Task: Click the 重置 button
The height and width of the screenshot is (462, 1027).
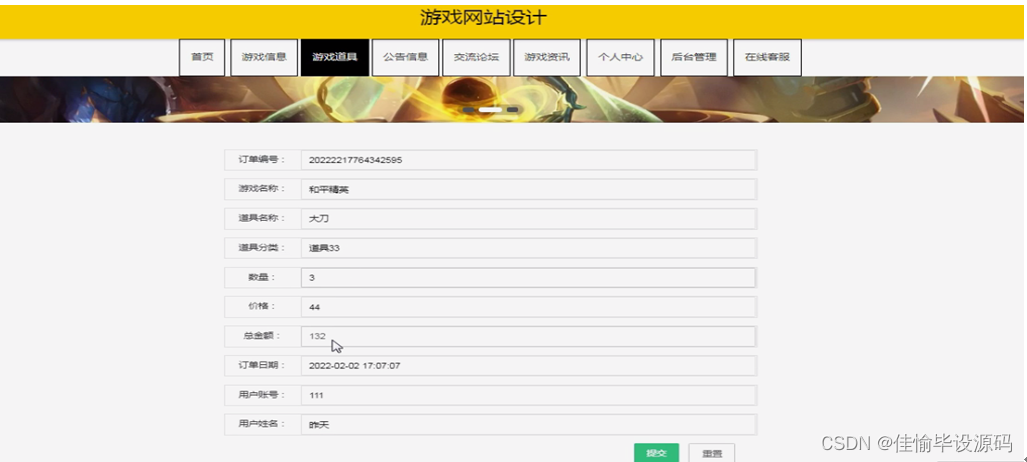Action: tap(712, 453)
